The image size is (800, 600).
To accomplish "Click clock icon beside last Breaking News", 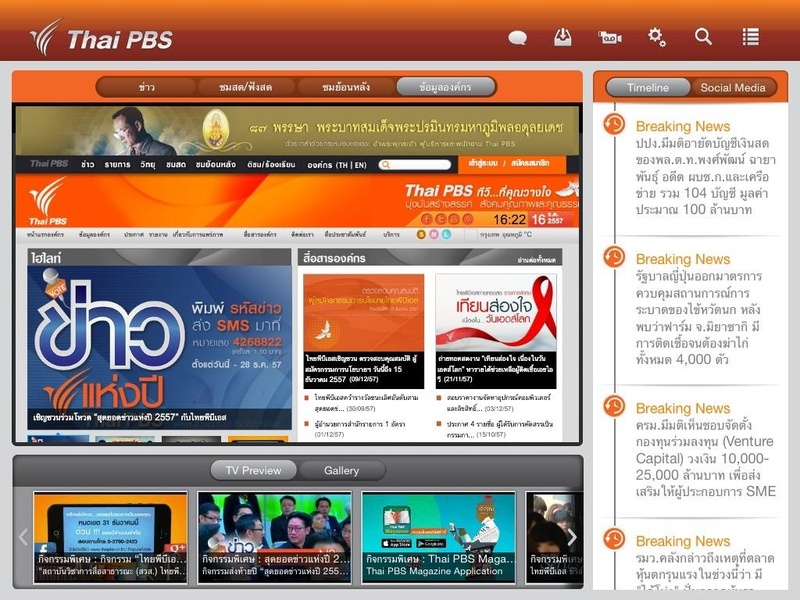I will [x=614, y=539].
